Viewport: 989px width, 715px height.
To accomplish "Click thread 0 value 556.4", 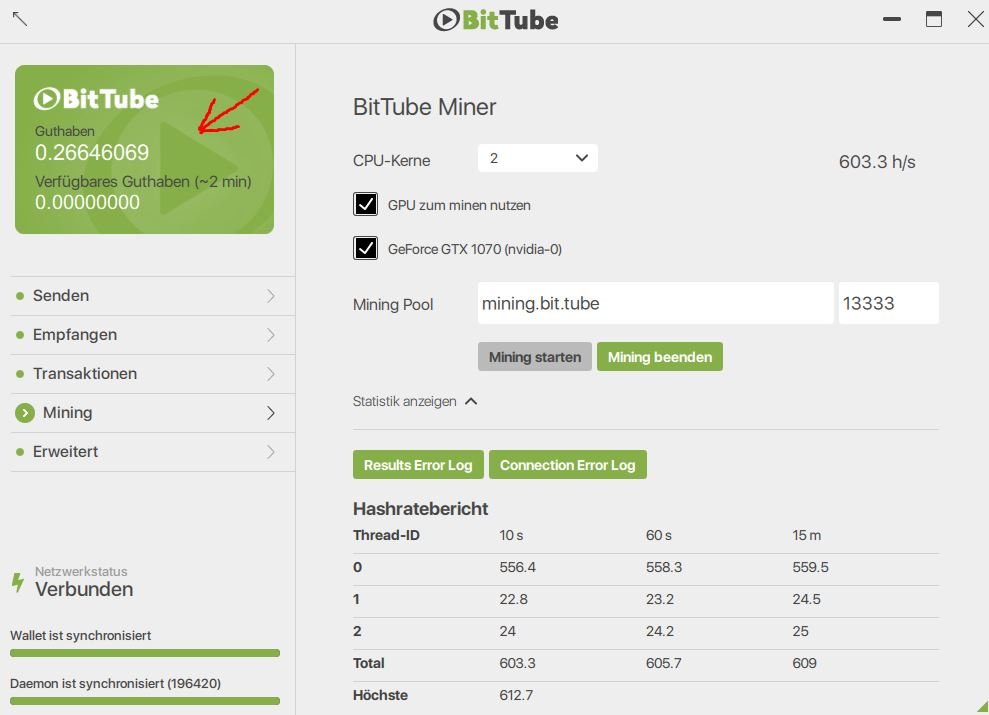I will point(517,567).
